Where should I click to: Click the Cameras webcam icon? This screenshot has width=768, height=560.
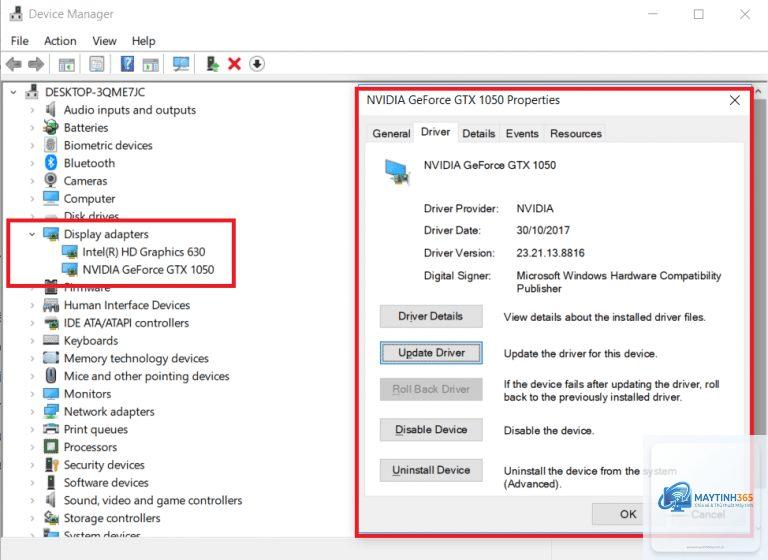50,180
